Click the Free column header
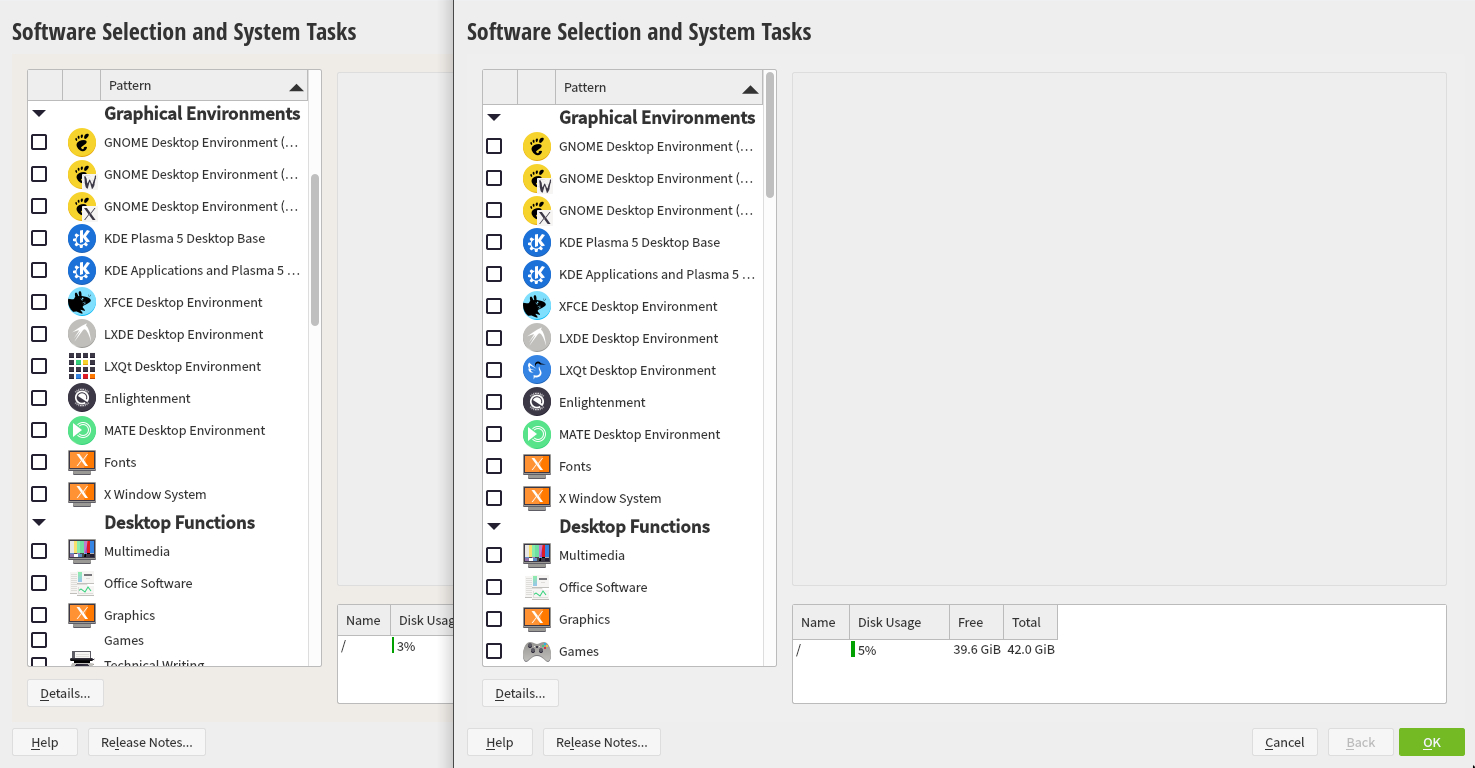1475x768 pixels. [x=970, y=622]
